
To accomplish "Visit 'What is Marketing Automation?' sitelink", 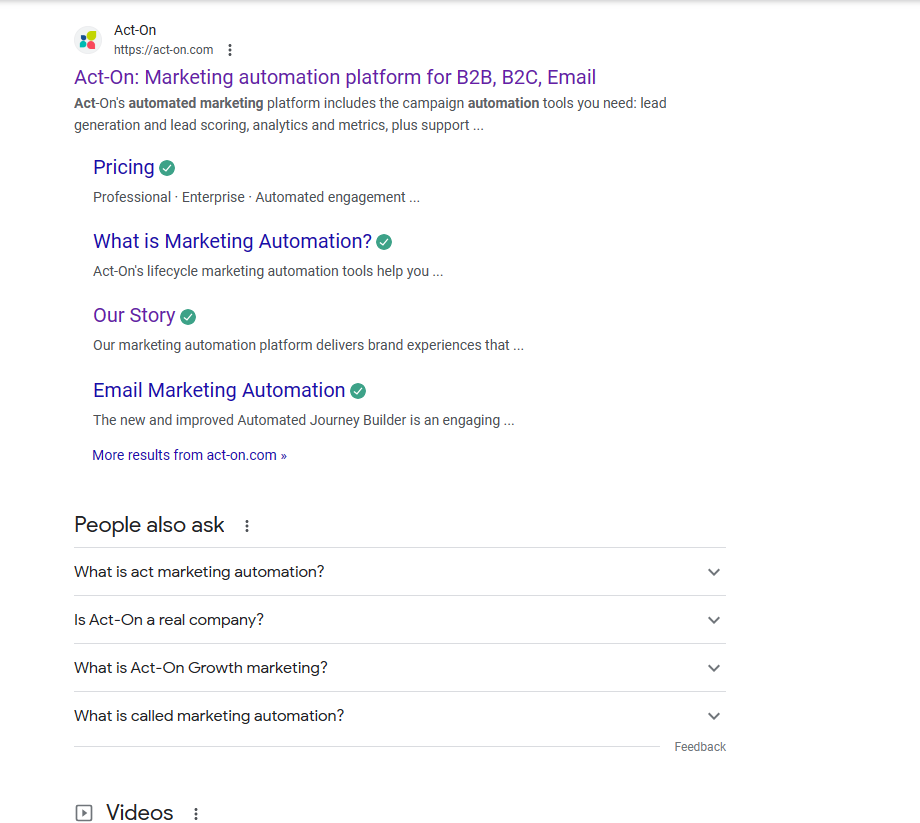I will [232, 241].
